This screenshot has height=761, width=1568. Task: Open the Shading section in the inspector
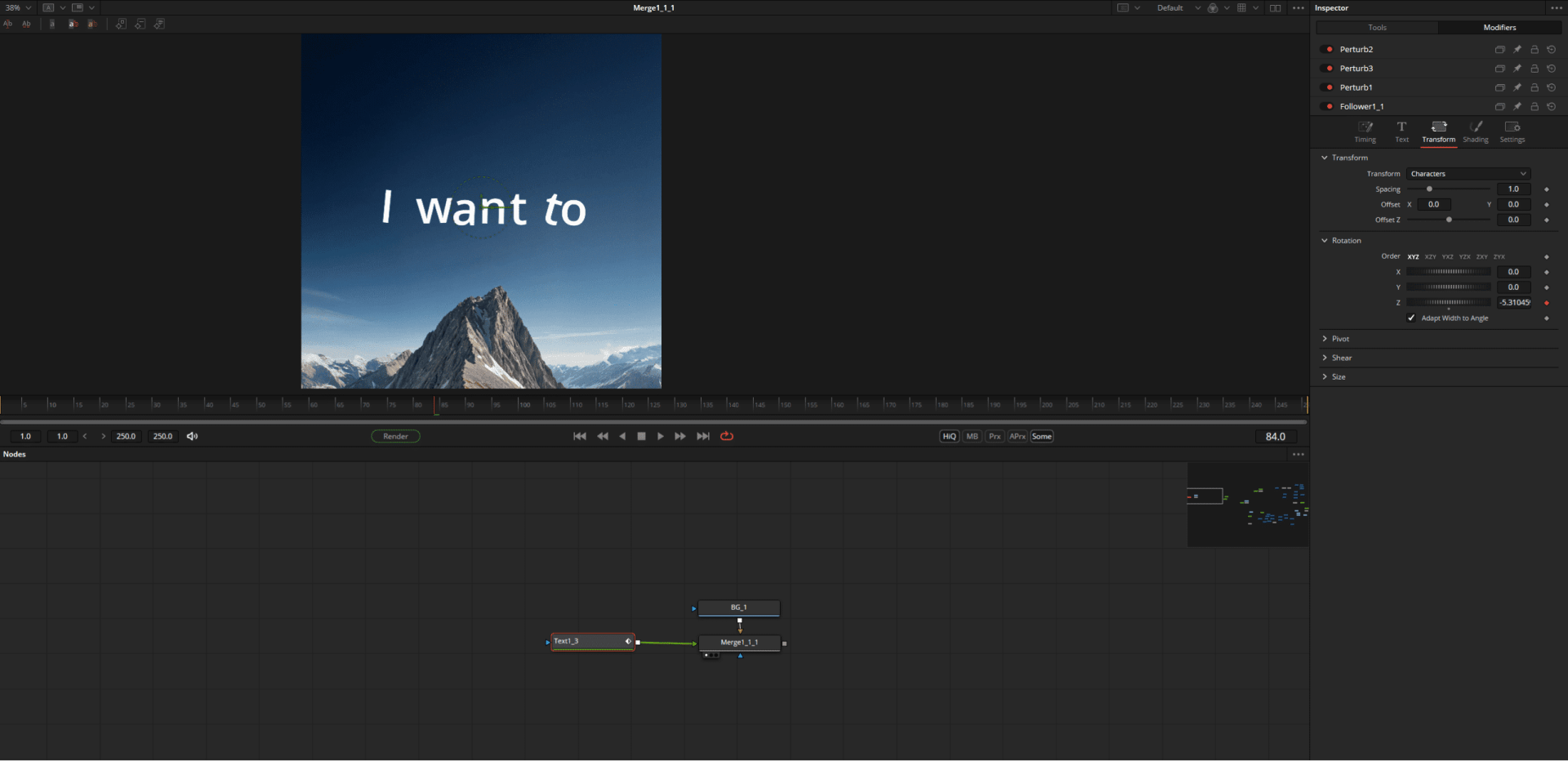pos(1475,131)
